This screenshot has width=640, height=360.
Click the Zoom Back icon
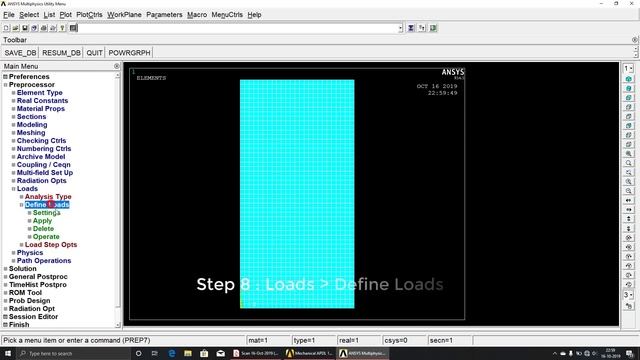tap(629, 172)
